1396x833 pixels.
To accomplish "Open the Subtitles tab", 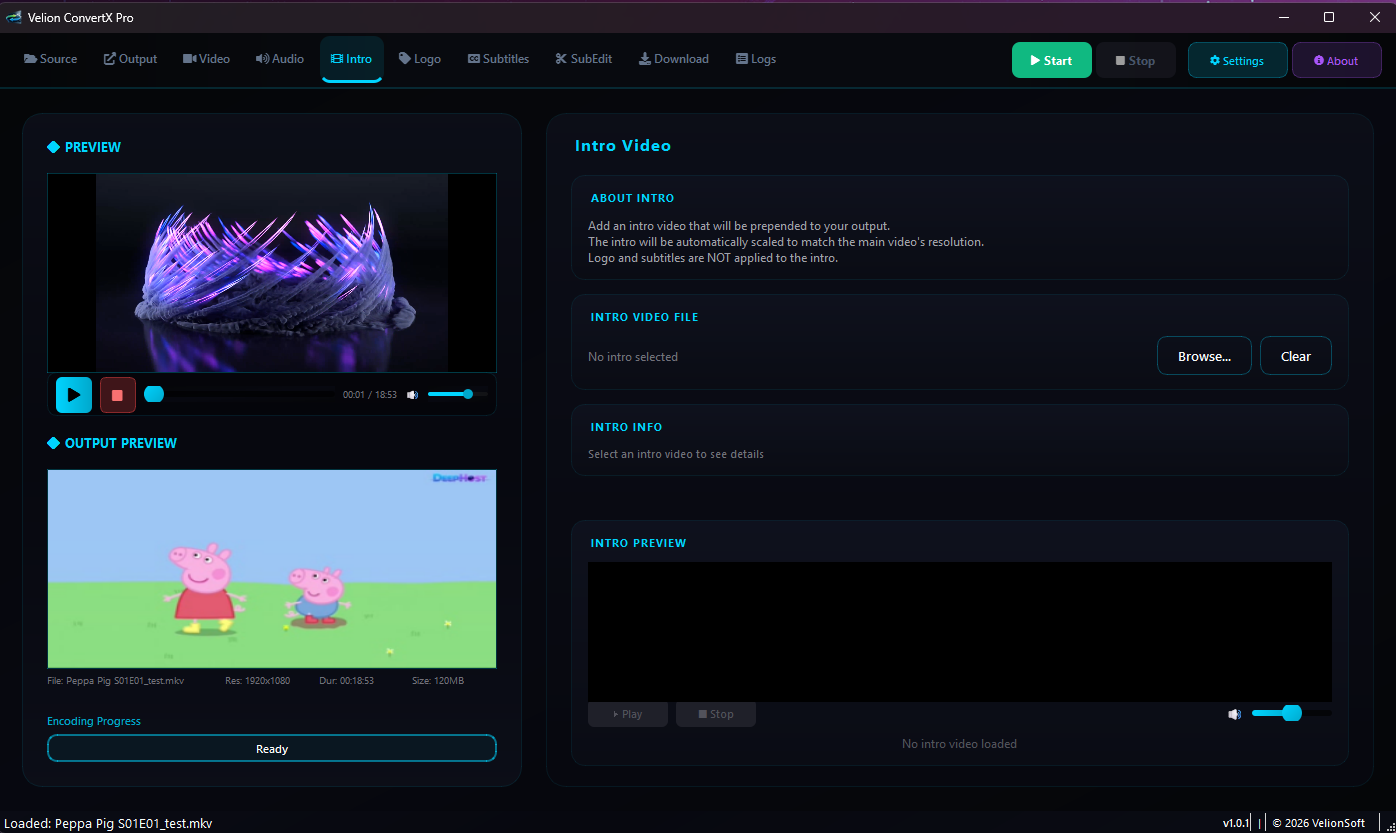I will (x=498, y=59).
